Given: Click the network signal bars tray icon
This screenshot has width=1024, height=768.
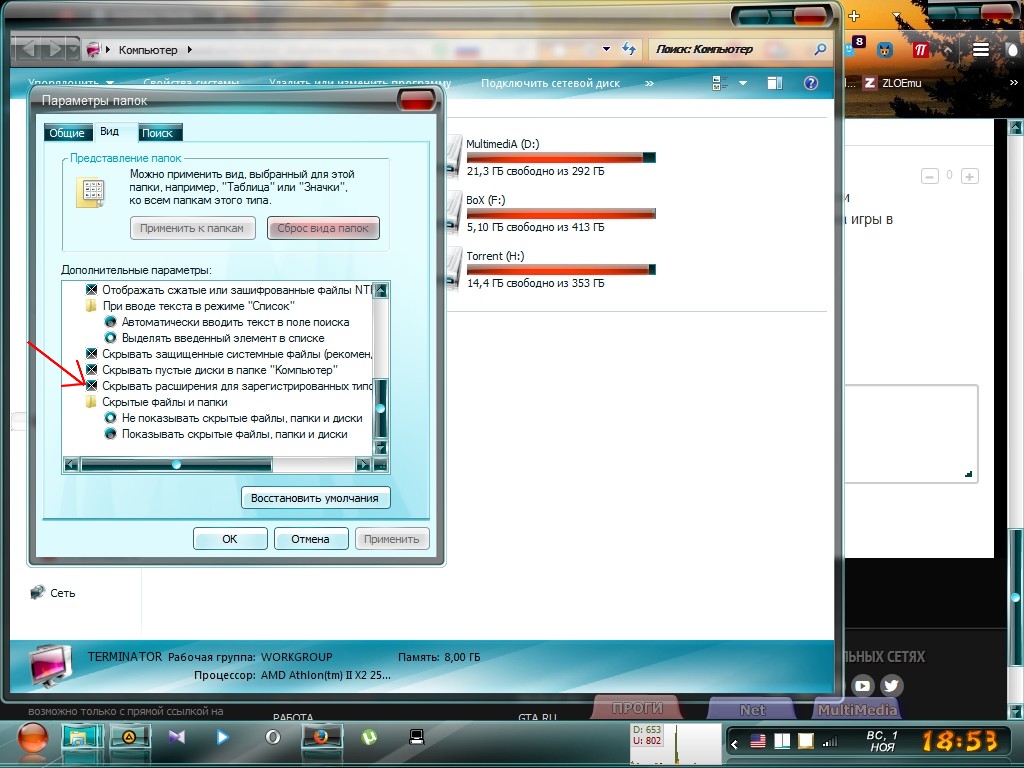Looking at the screenshot, I should point(830,741).
